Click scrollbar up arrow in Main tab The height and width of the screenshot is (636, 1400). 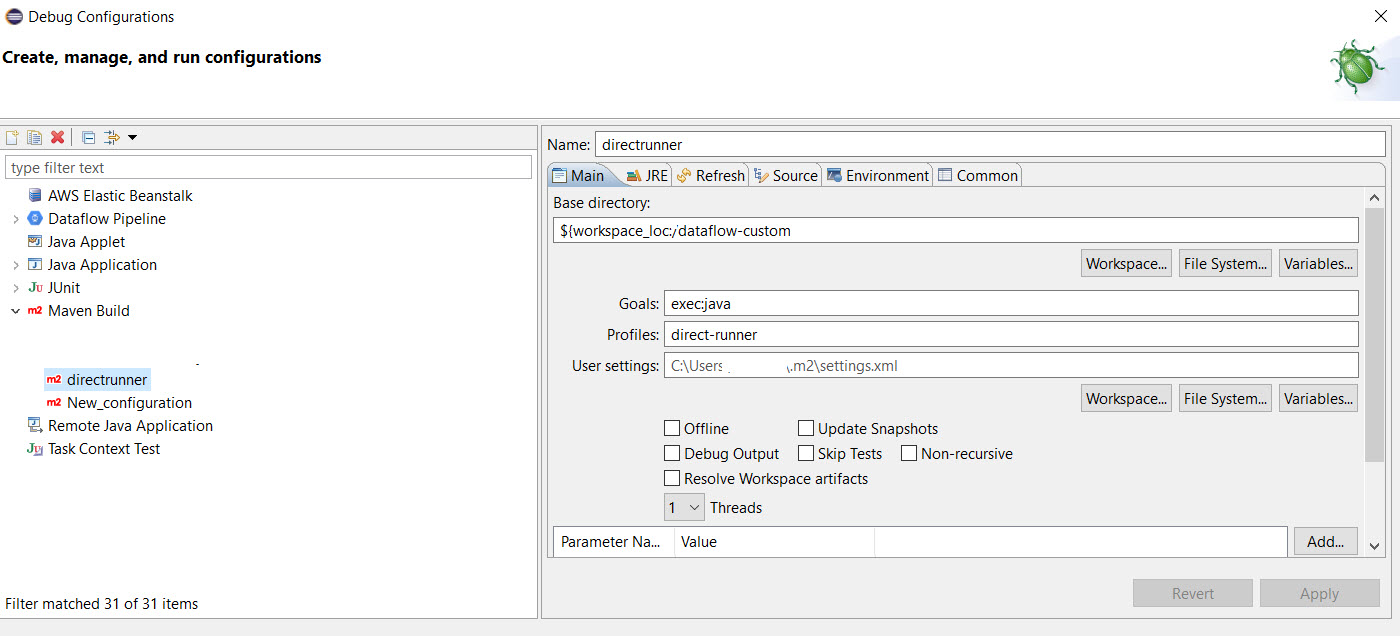(x=1374, y=198)
